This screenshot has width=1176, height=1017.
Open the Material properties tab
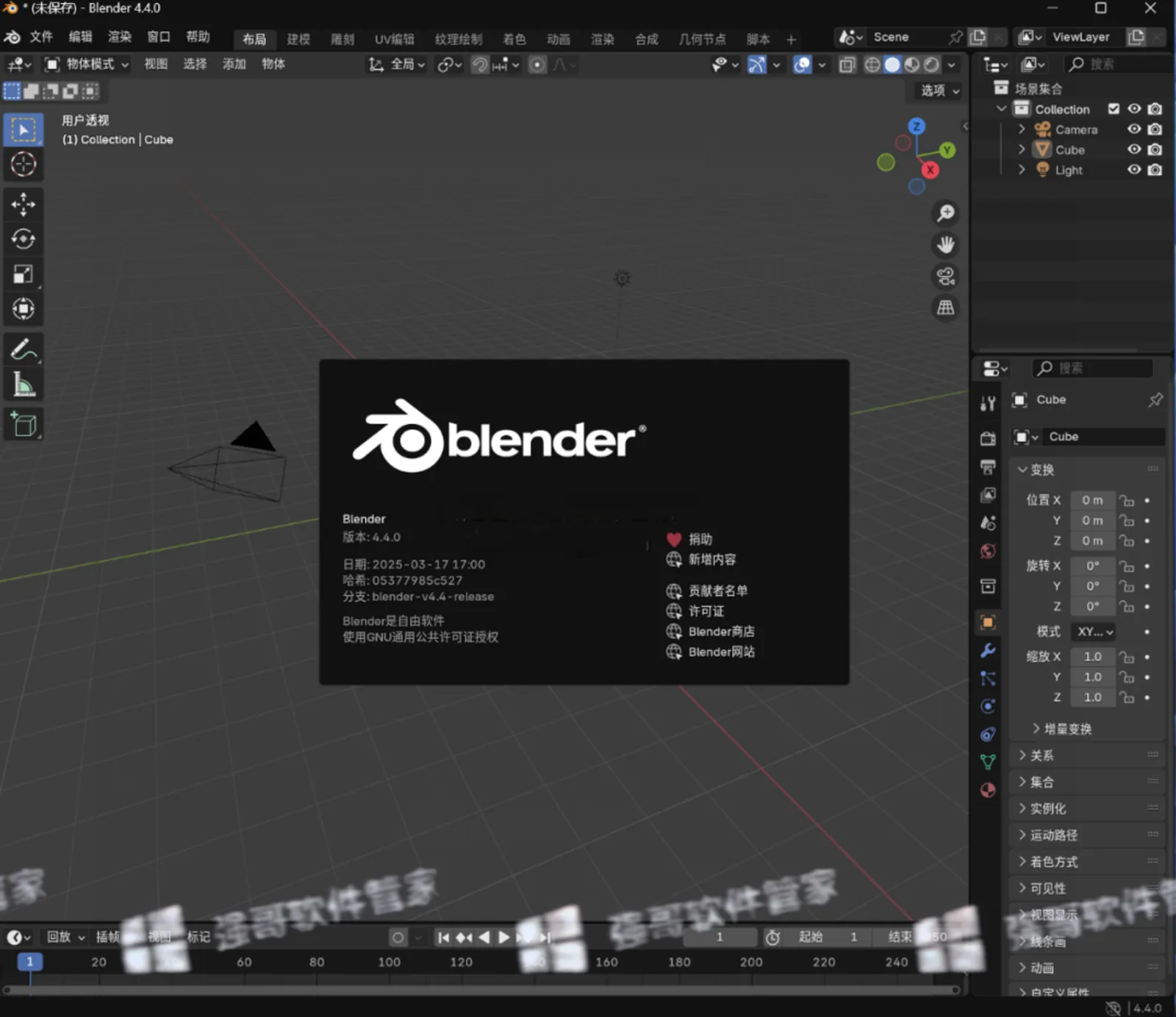click(x=988, y=791)
